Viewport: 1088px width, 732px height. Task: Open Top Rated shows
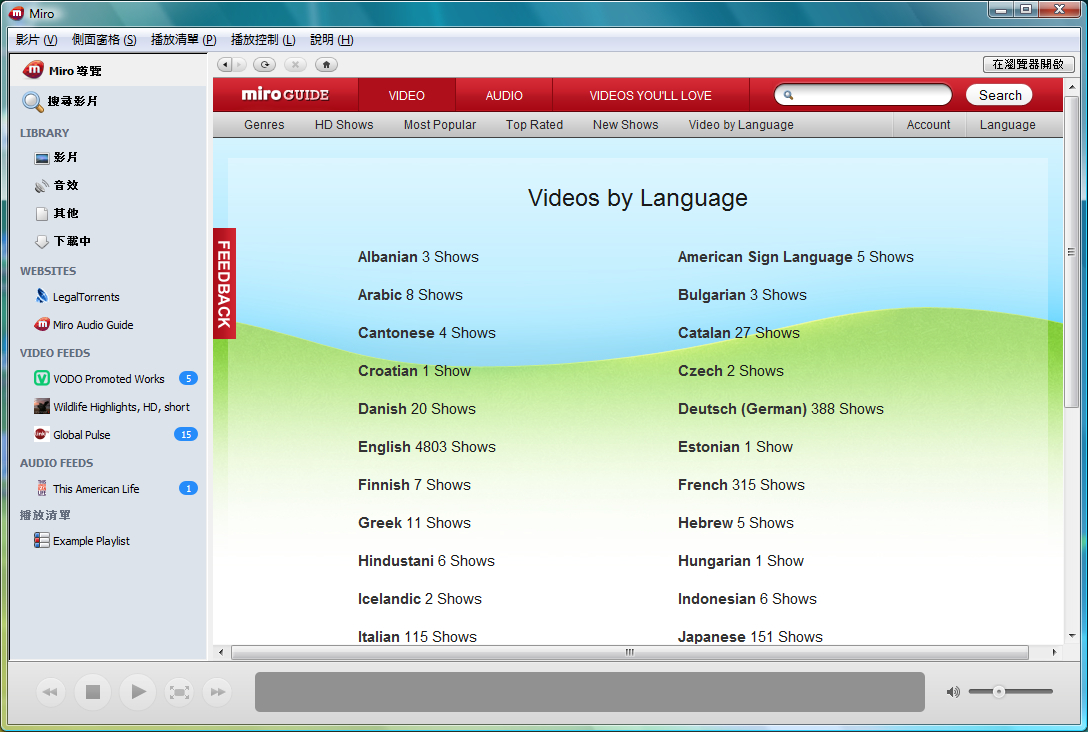coord(534,125)
